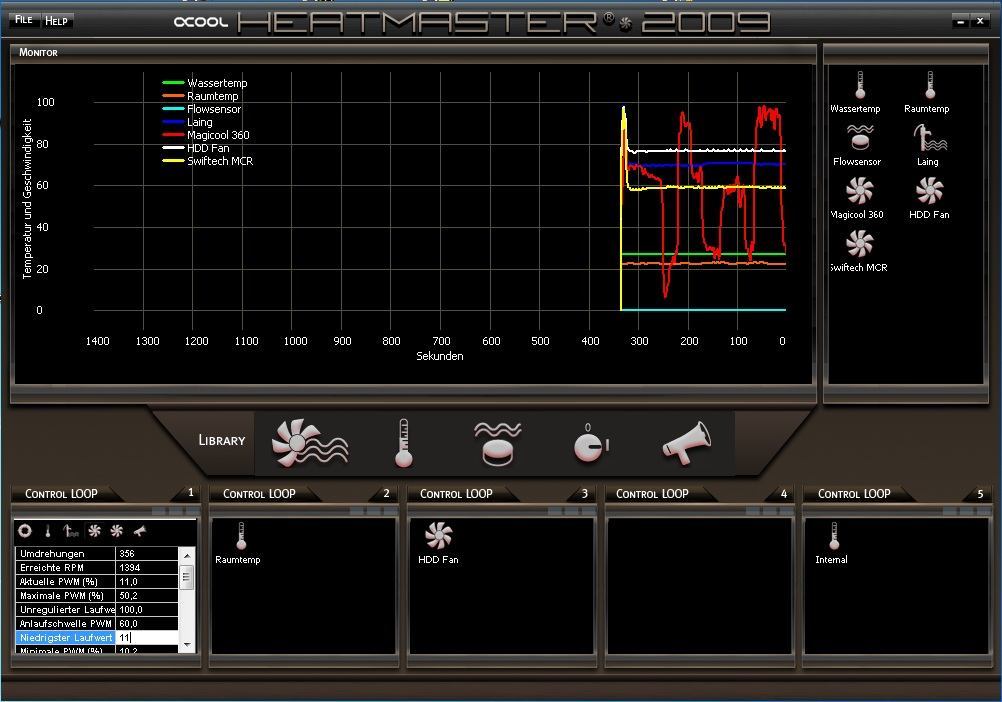
Task: Open the Help menu
Action: tap(56, 21)
